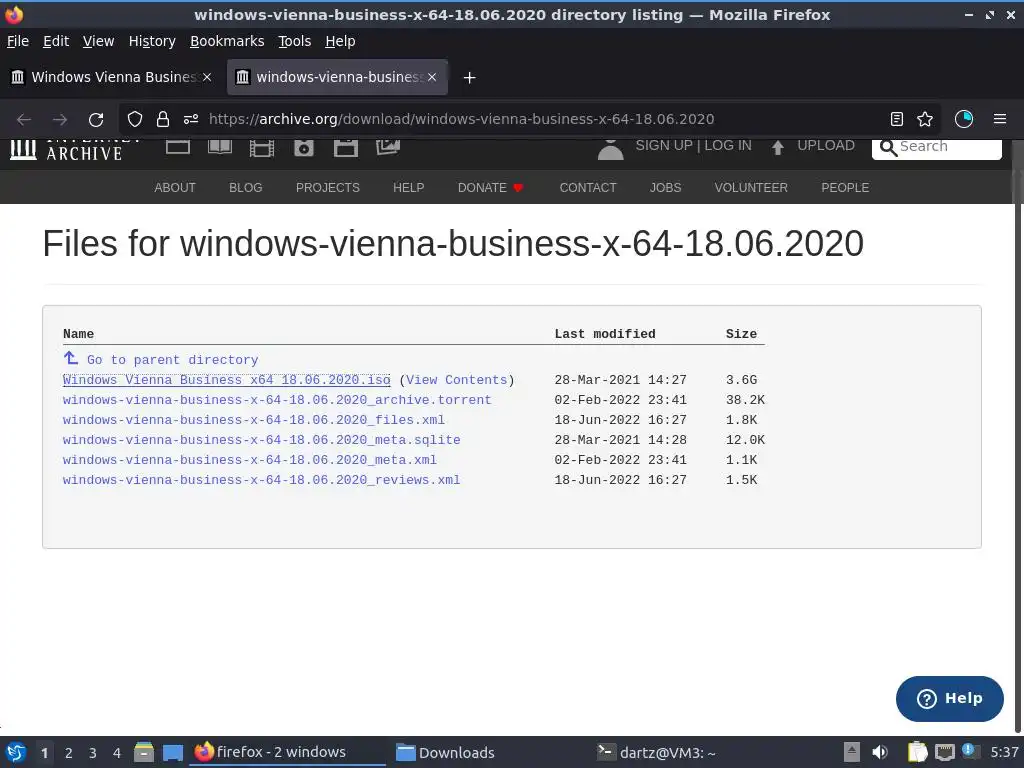
Task: Open the ABOUT nav link
Action: (175, 187)
